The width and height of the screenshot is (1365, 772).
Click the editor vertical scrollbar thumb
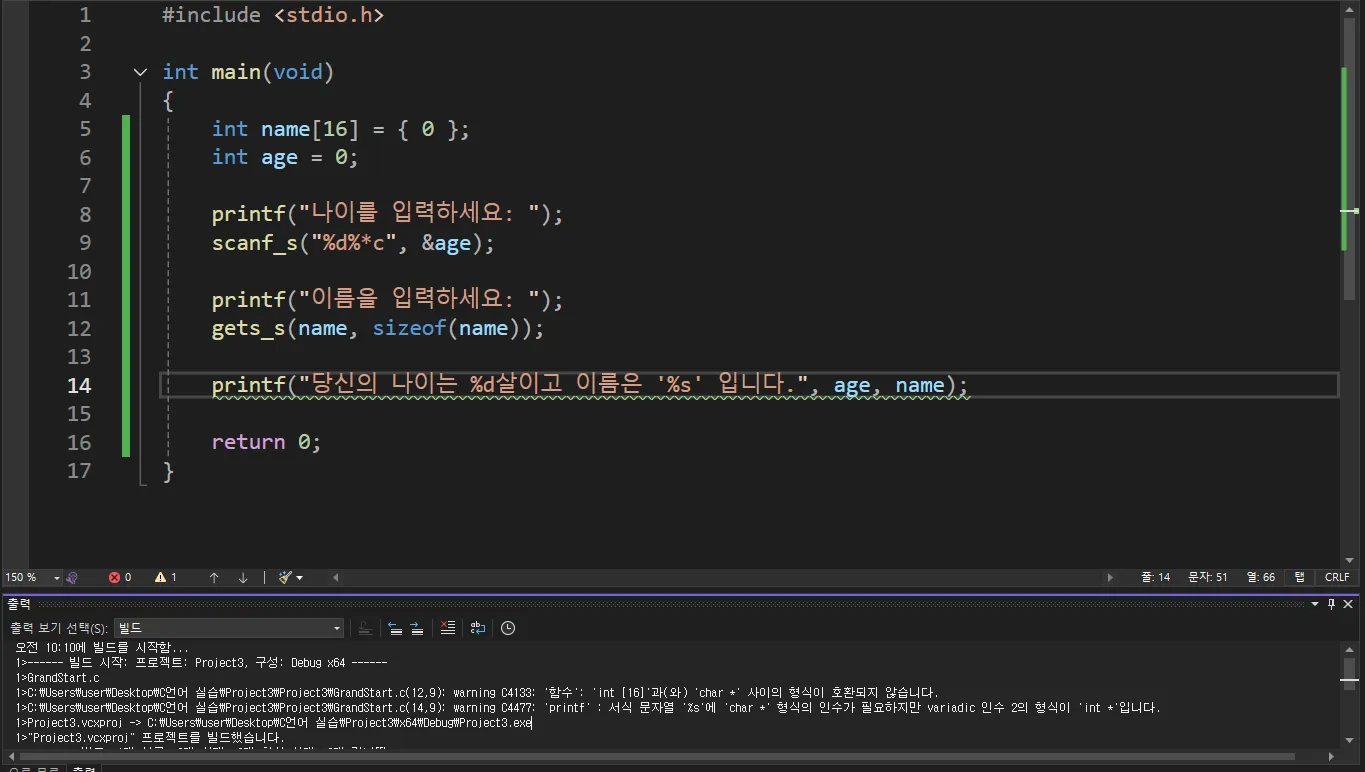pyautogui.click(x=1350, y=160)
